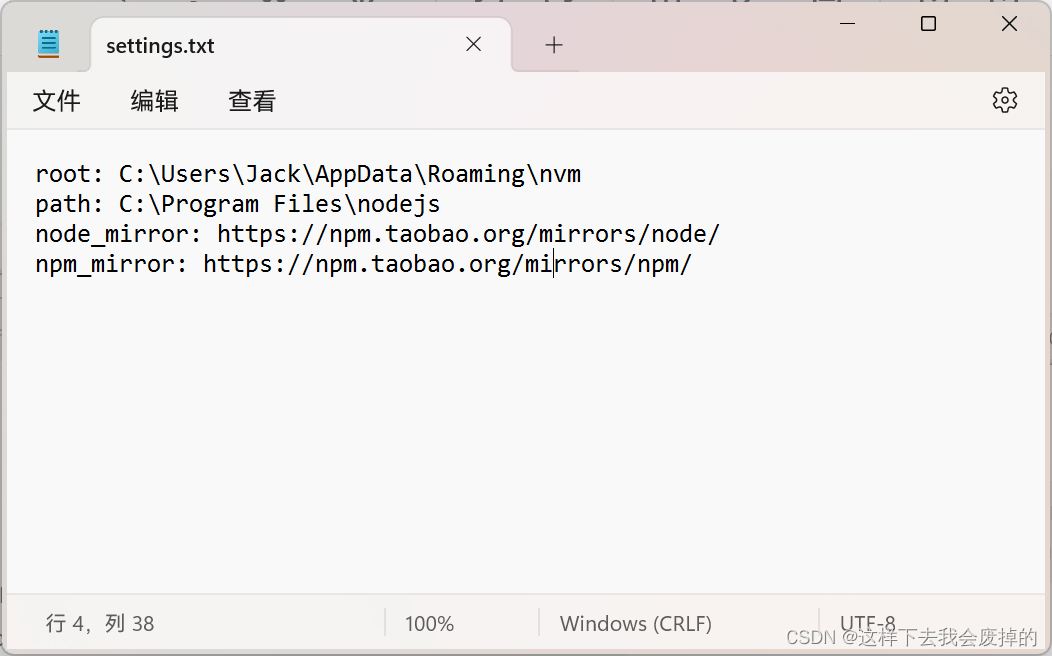The image size is (1052, 656).
Task: Open the 文件 menu
Action: point(56,101)
